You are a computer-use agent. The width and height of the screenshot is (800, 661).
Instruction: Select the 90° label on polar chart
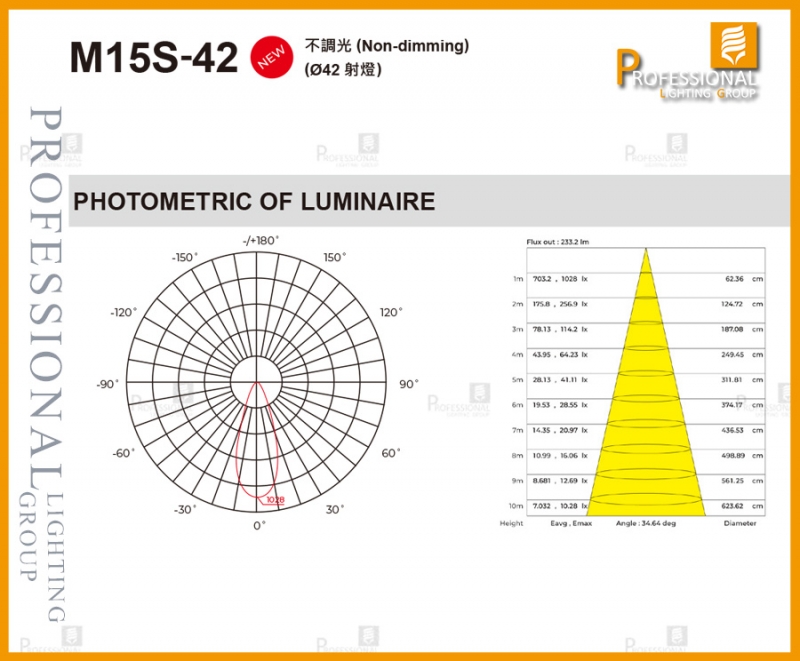[408, 384]
